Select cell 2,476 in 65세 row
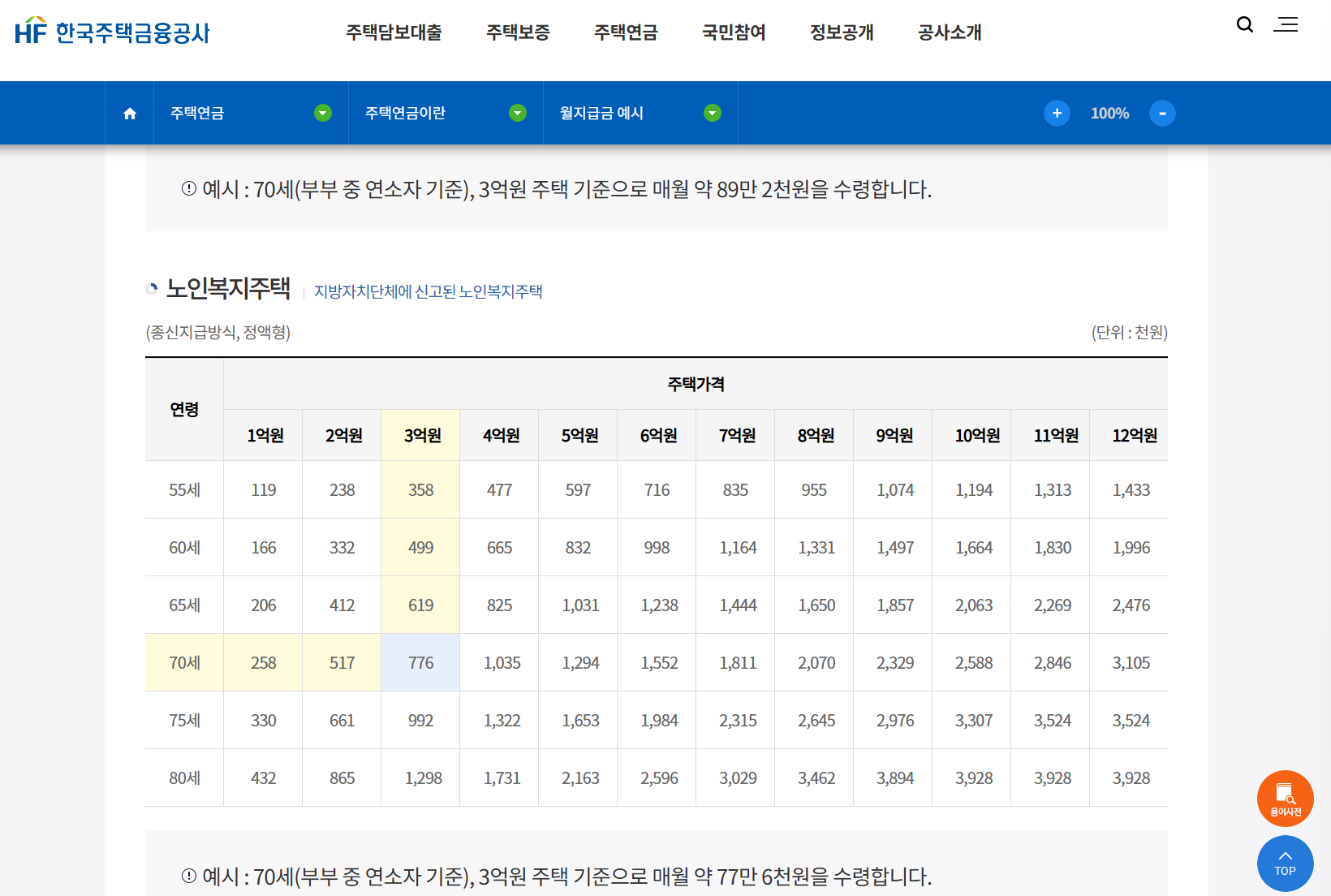 point(1129,605)
